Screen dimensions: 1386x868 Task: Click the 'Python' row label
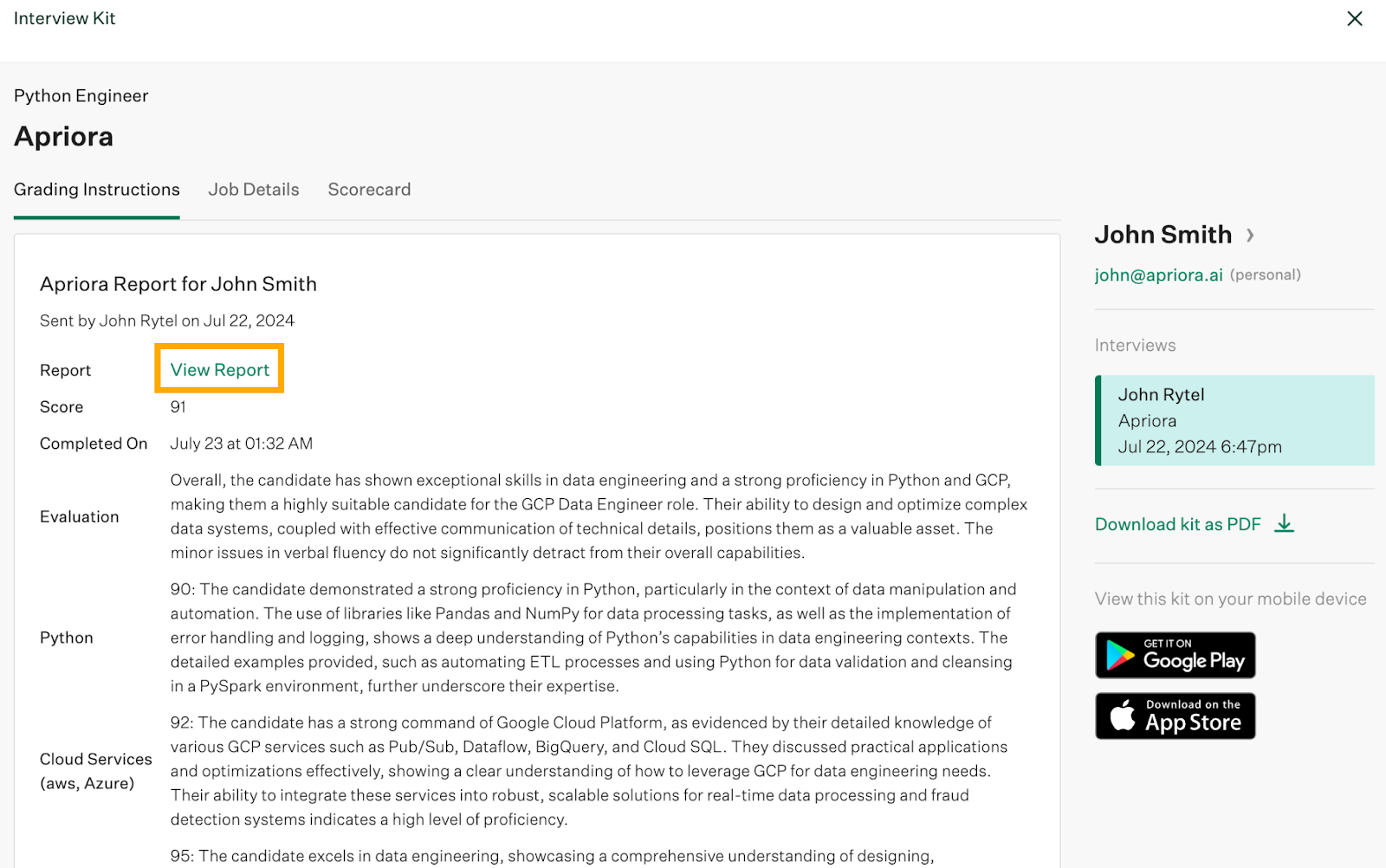pos(66,638)
